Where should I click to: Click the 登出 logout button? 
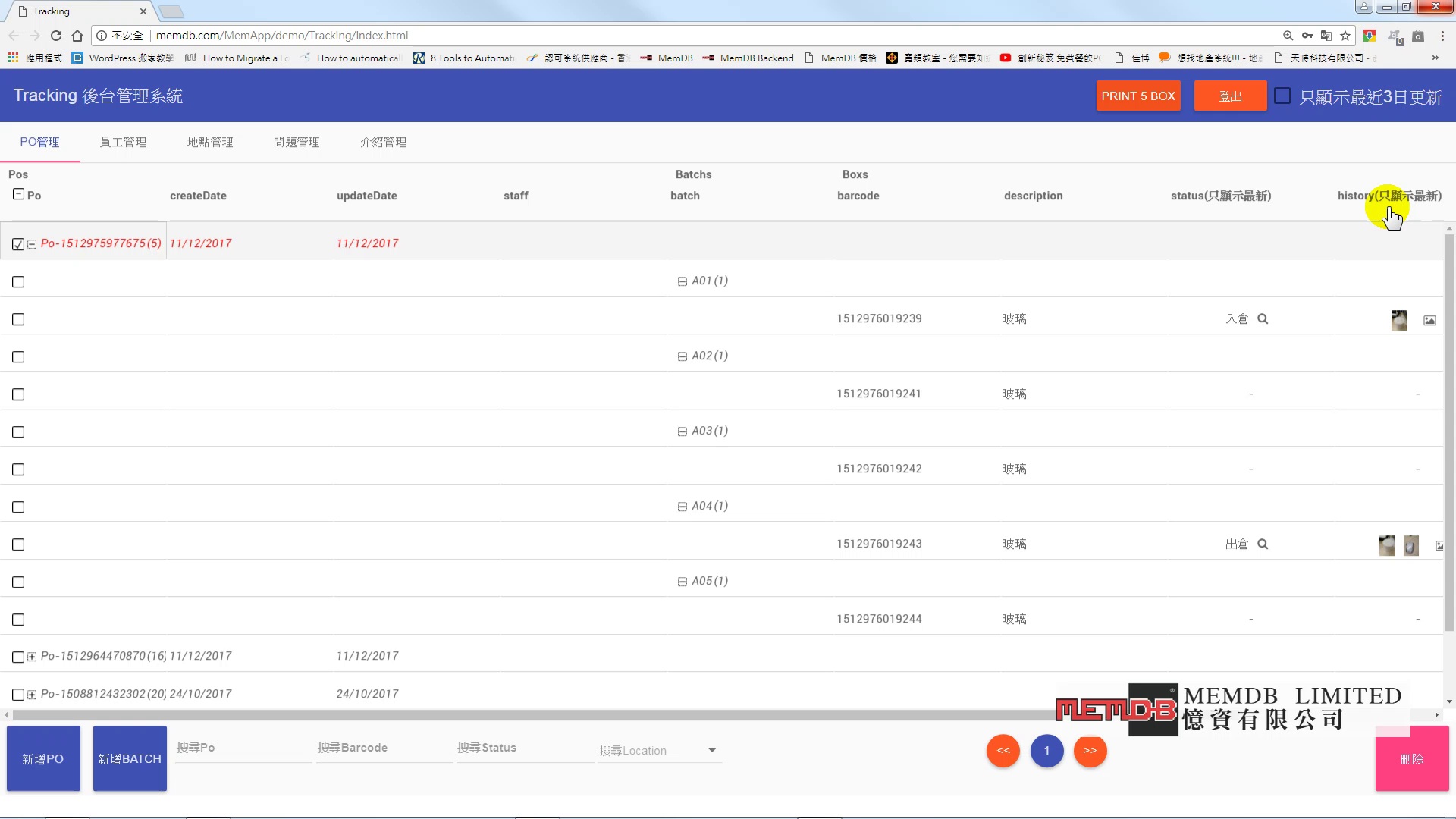[x=1230, y=96]
